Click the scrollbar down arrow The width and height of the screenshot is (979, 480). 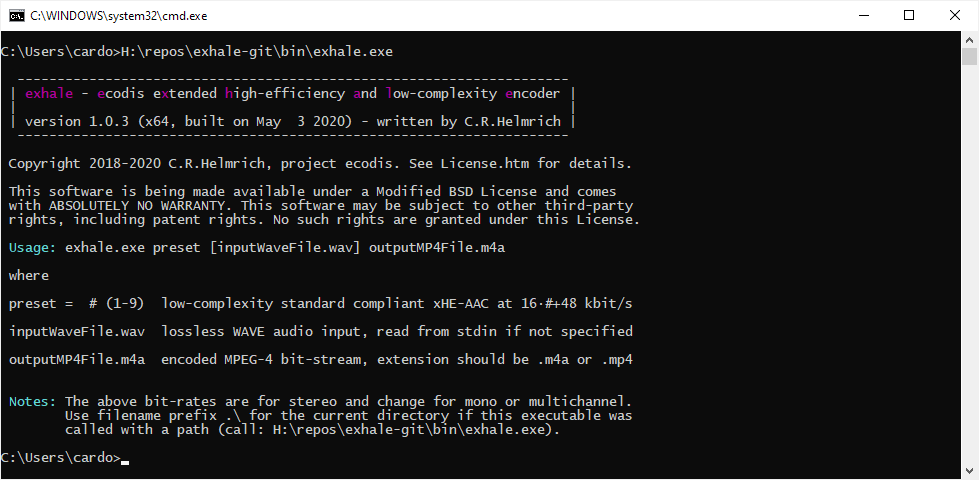[969, 471]
